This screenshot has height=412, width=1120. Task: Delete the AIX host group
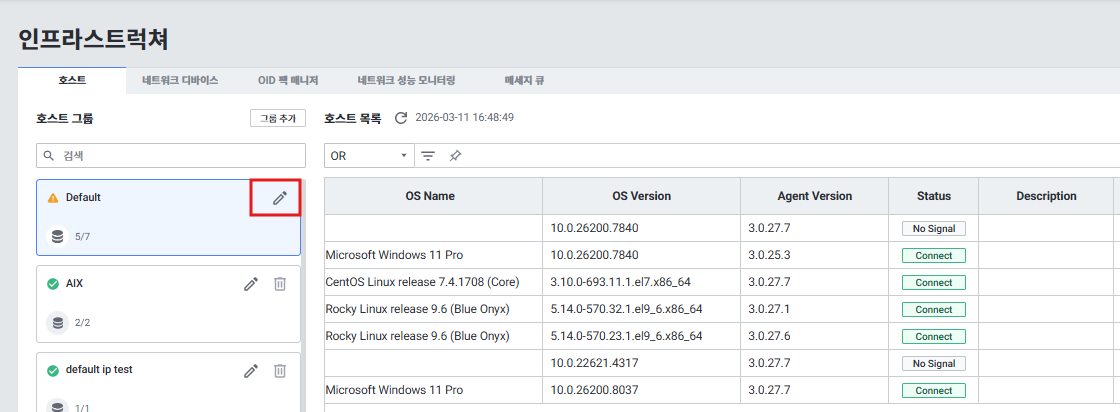(280, 284)
